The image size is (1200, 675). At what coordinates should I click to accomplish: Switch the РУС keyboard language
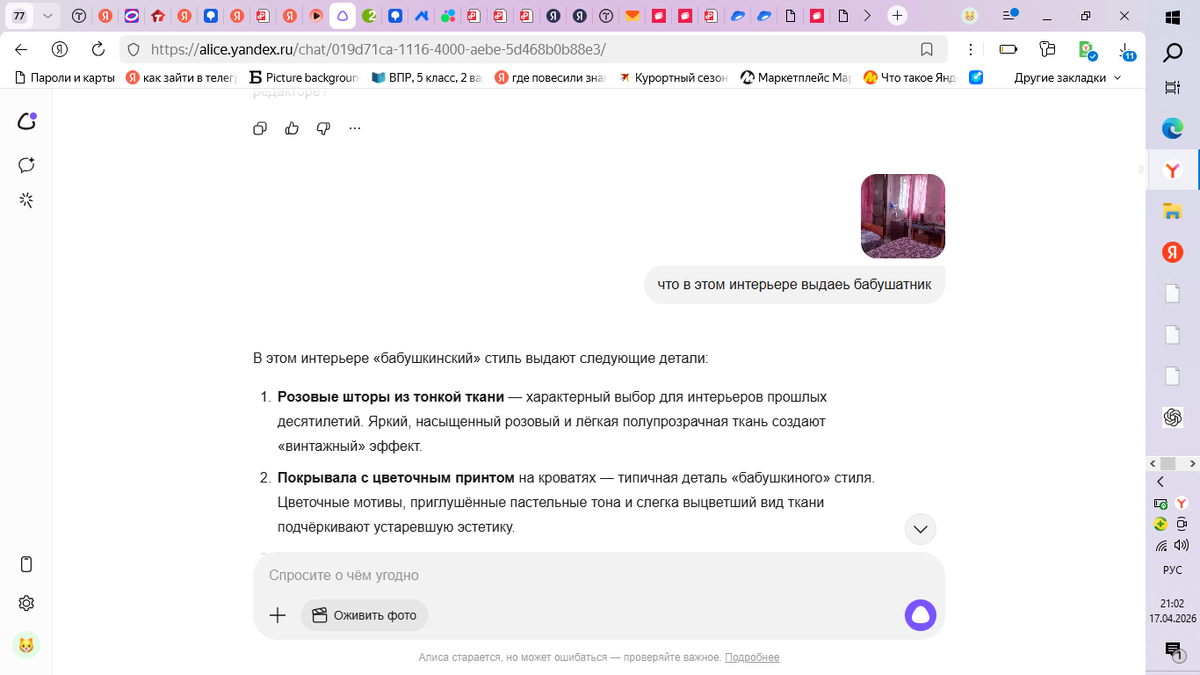click(x=1172, y=570)
